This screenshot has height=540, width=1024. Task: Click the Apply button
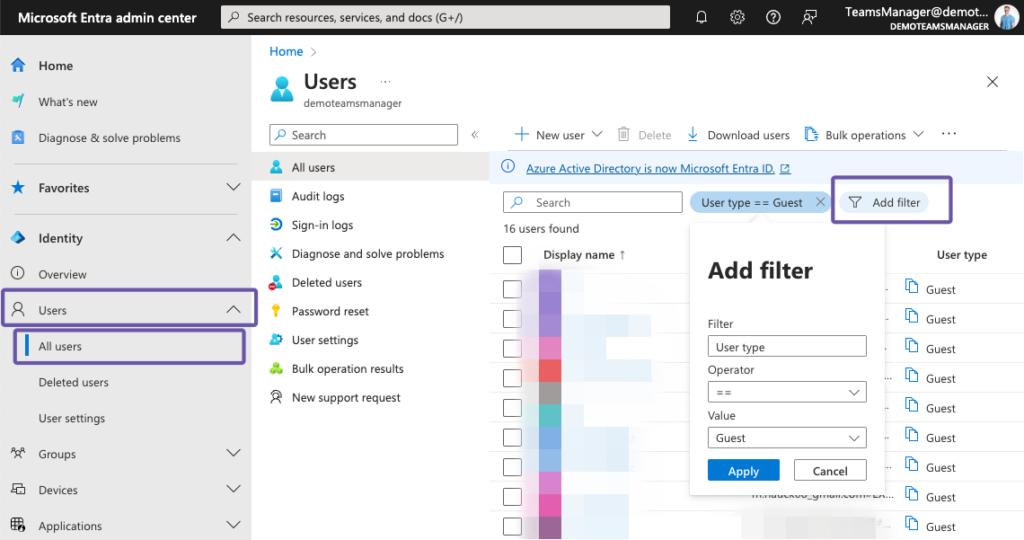(743, 470)
